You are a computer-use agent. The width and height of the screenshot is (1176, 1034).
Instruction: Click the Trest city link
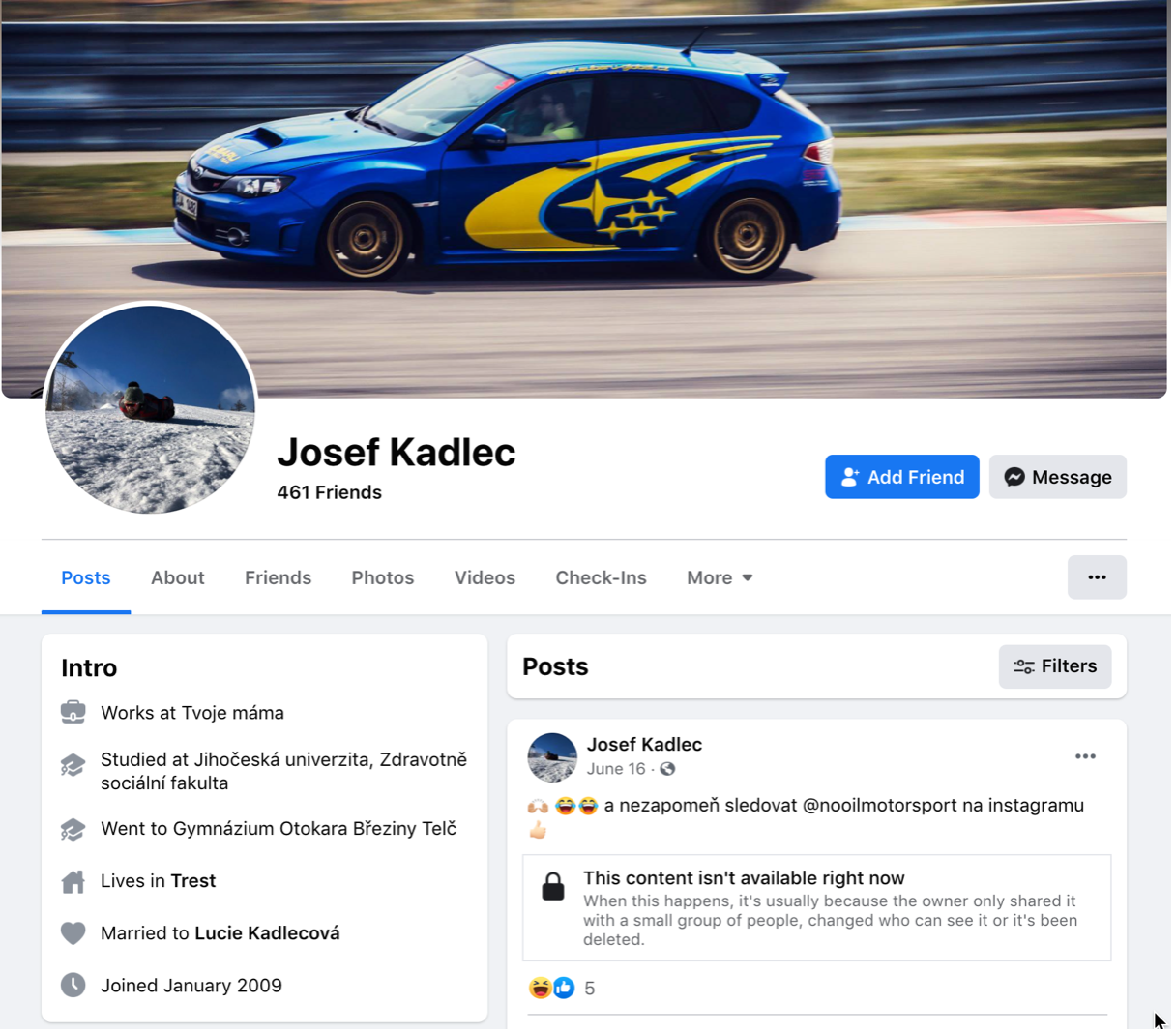pos(192,881)
